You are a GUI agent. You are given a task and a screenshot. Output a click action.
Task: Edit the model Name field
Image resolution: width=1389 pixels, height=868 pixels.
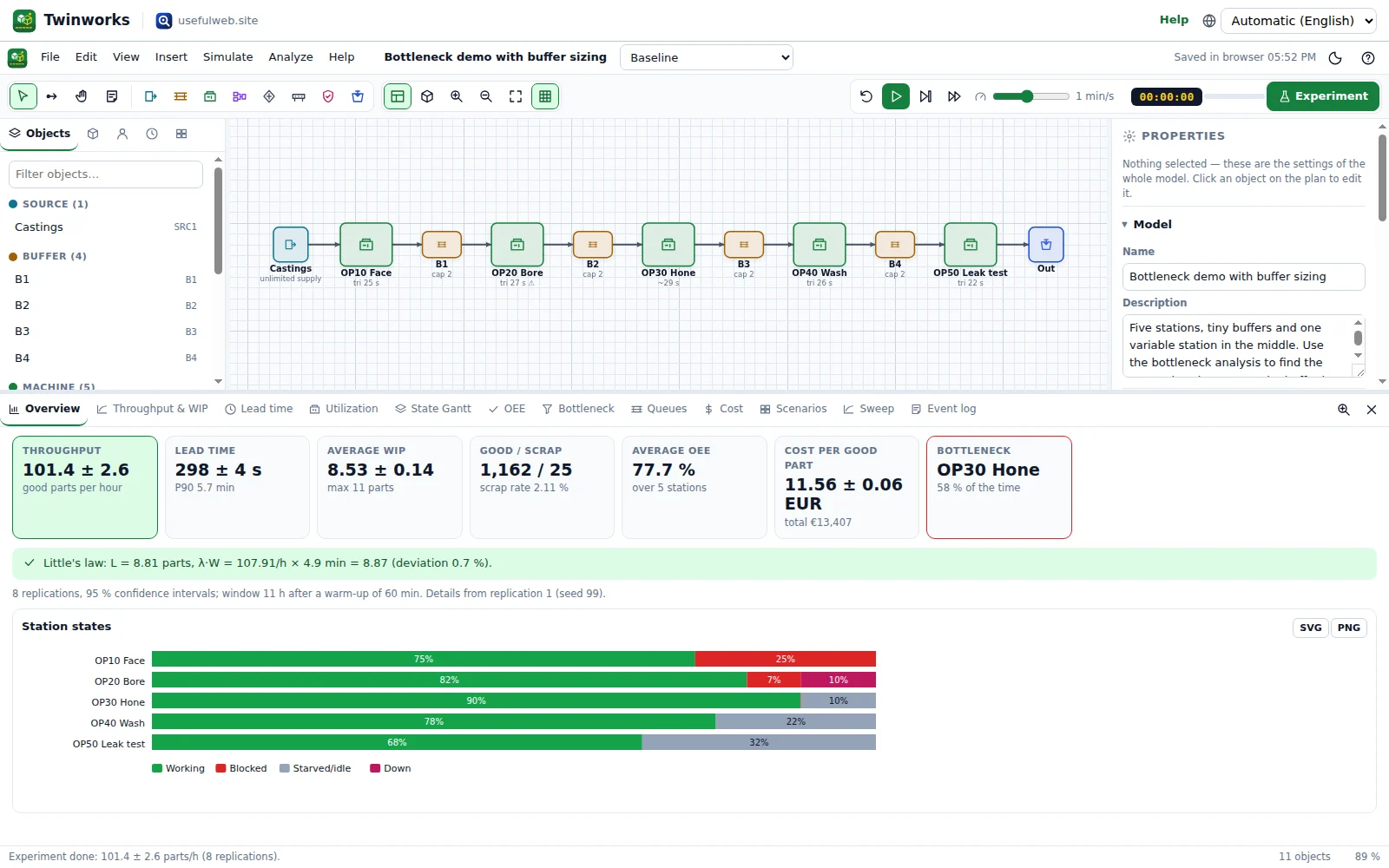(1243, 277)
